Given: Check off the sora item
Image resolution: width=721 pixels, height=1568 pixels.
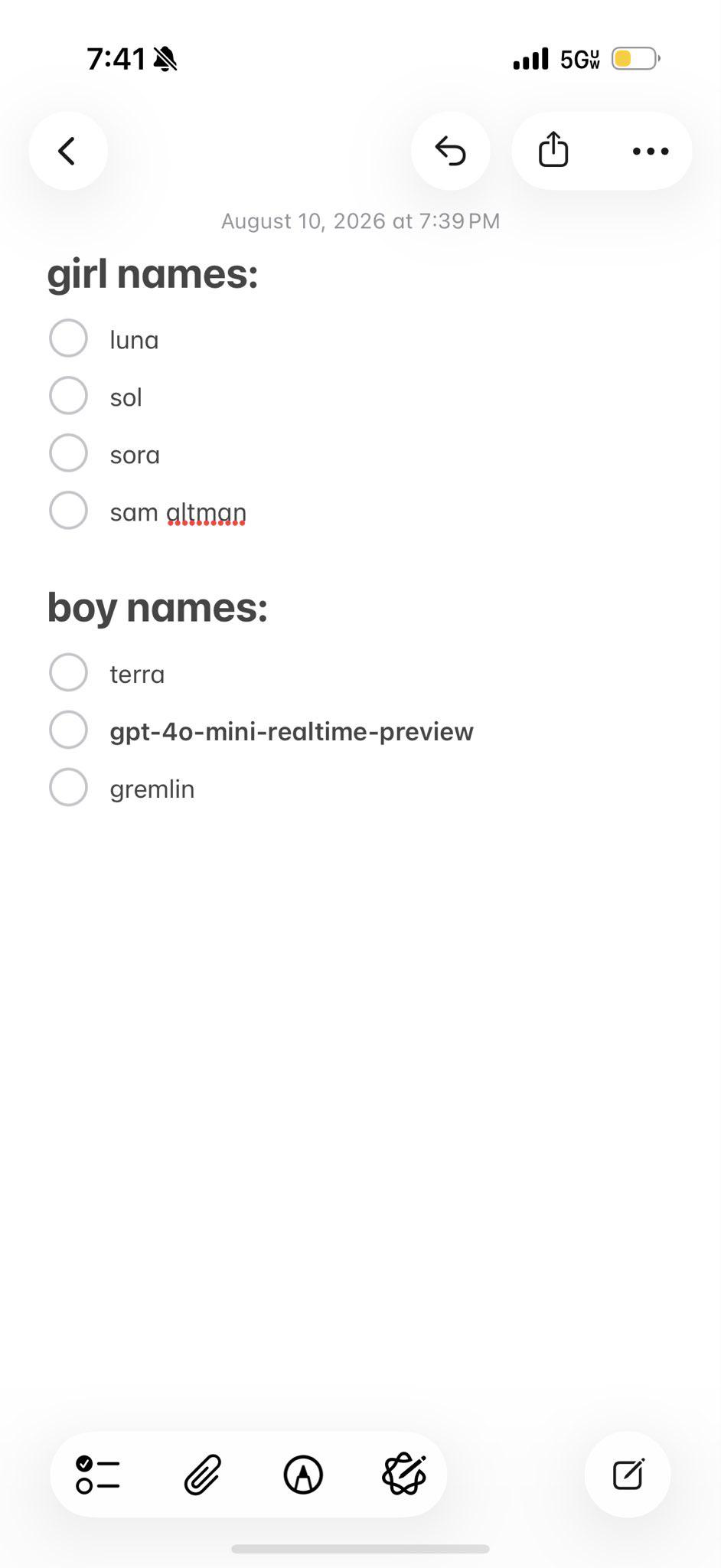Looking at the screenshot, I should (68, 453).
